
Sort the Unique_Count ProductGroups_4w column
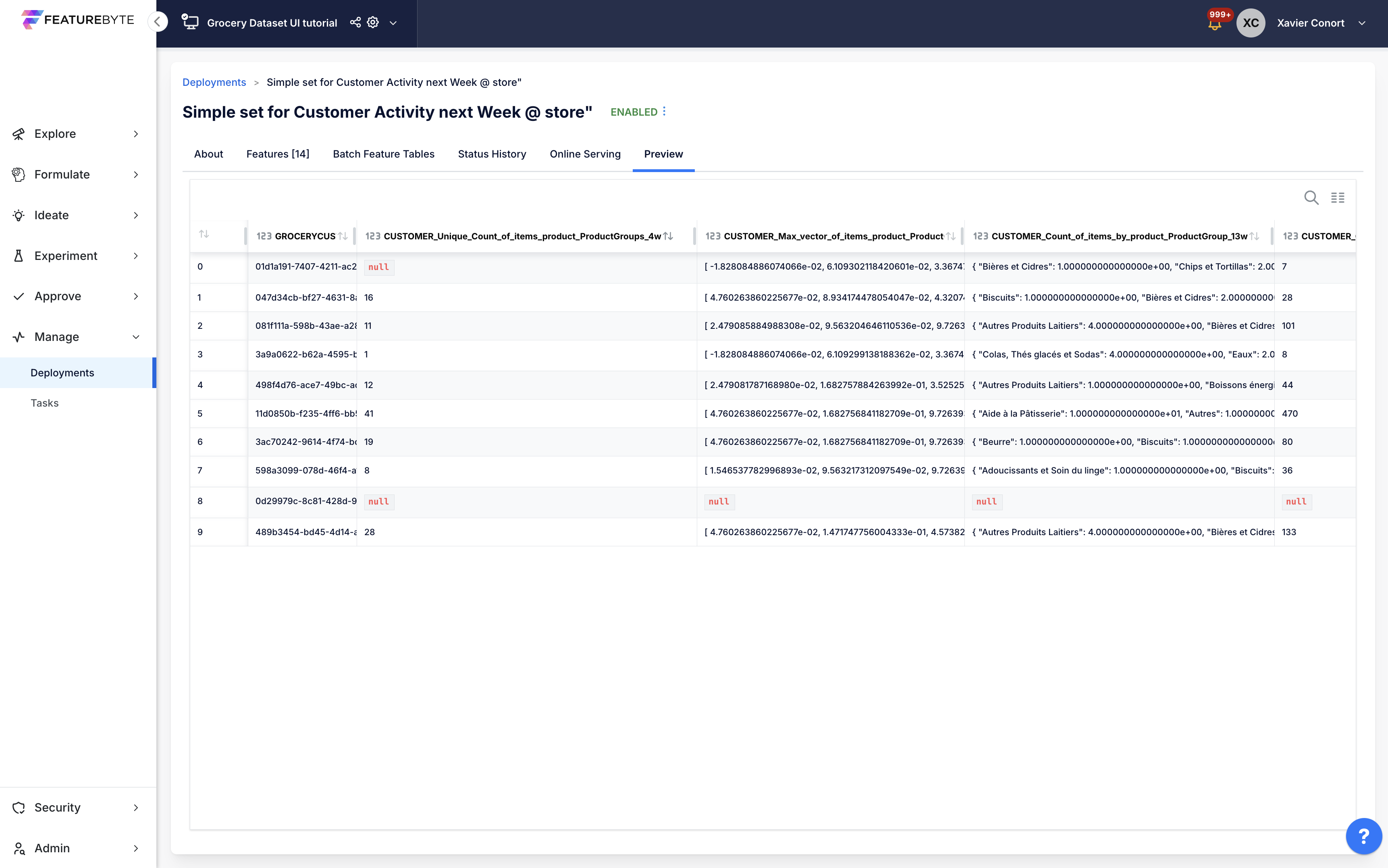point(668,236)
